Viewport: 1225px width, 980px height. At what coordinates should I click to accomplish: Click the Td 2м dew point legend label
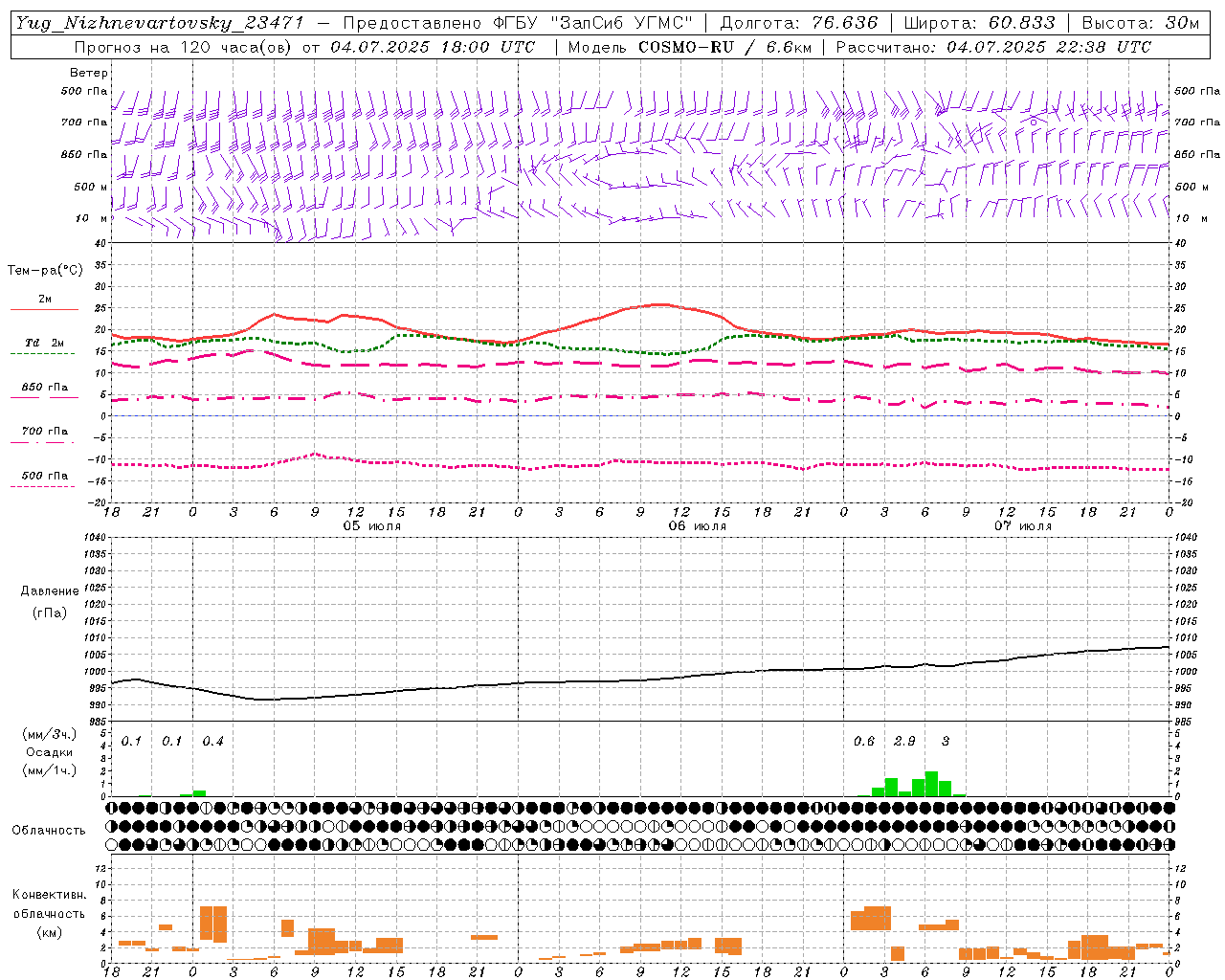coord(45,343)
